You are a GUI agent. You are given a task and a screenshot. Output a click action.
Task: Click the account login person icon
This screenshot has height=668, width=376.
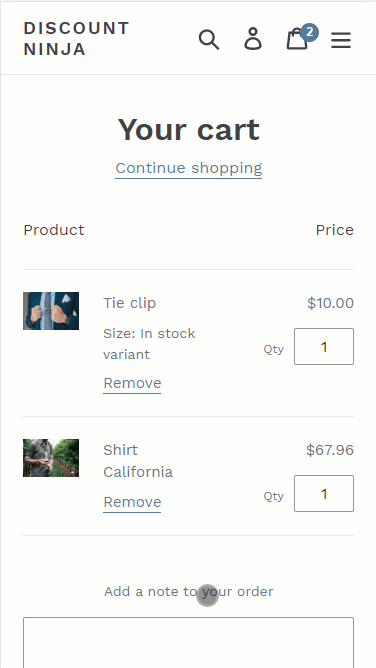(253, 39)
